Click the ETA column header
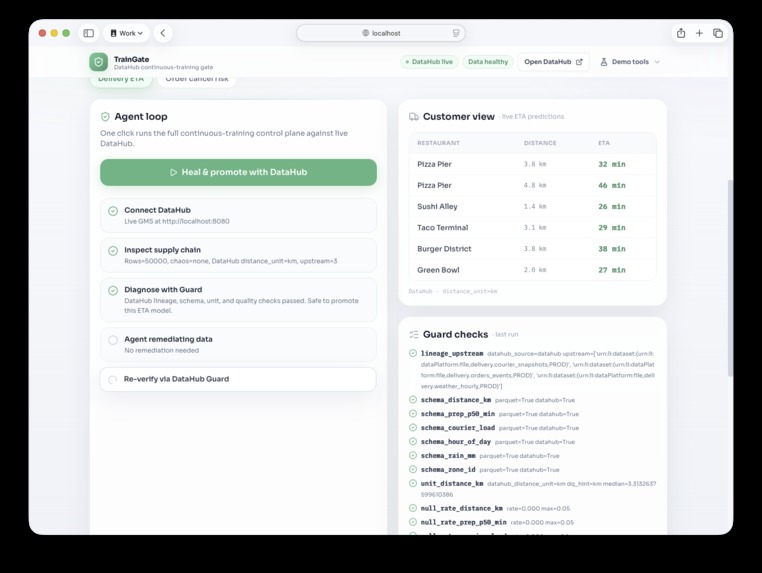The height and width of the screenshot is (573, 762). coord(604,143)
